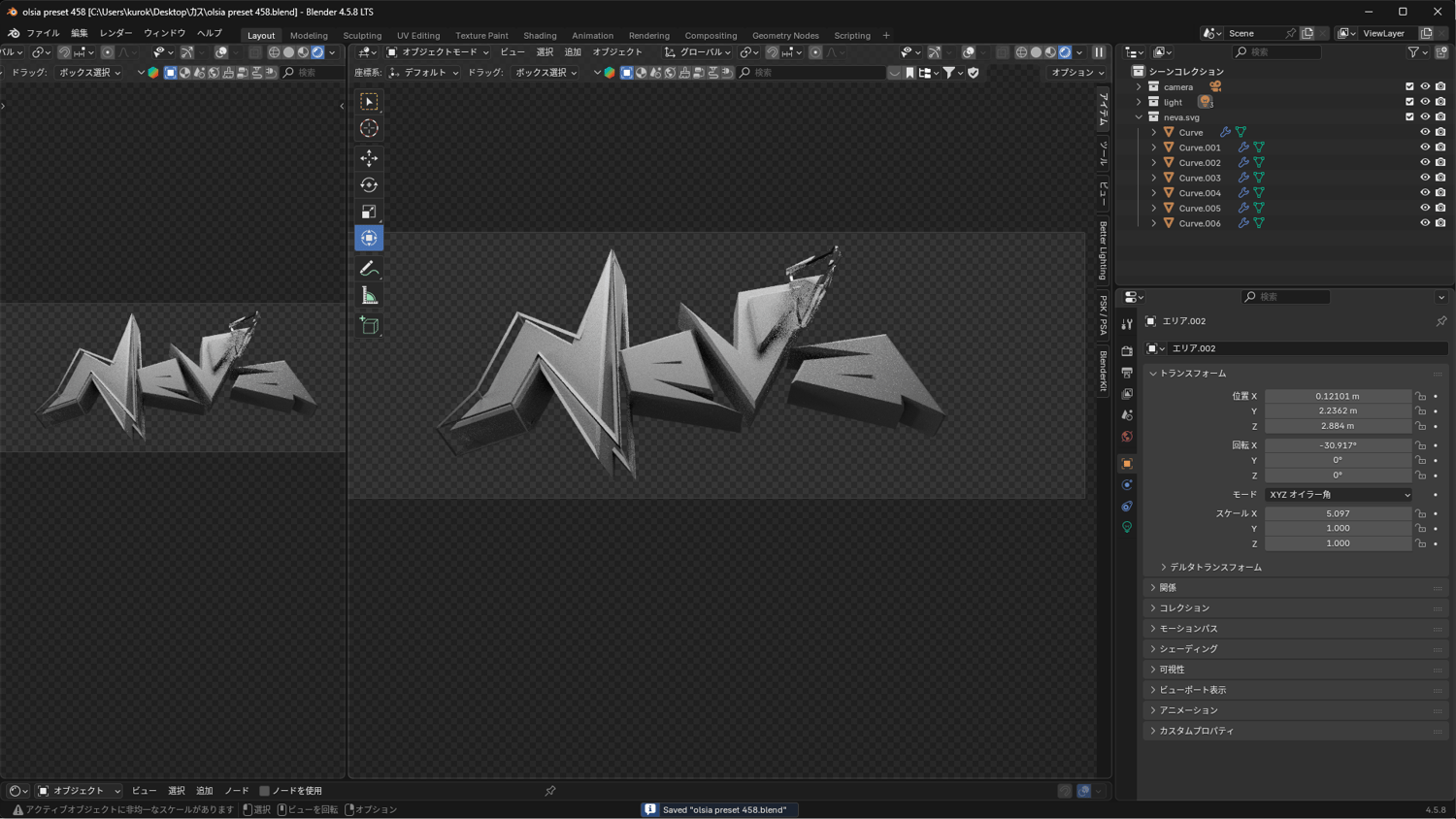Expand the Curve.002 tree item
Image resolution: width=1456 pixels, height=819 pixels.
click(1154, 163)
